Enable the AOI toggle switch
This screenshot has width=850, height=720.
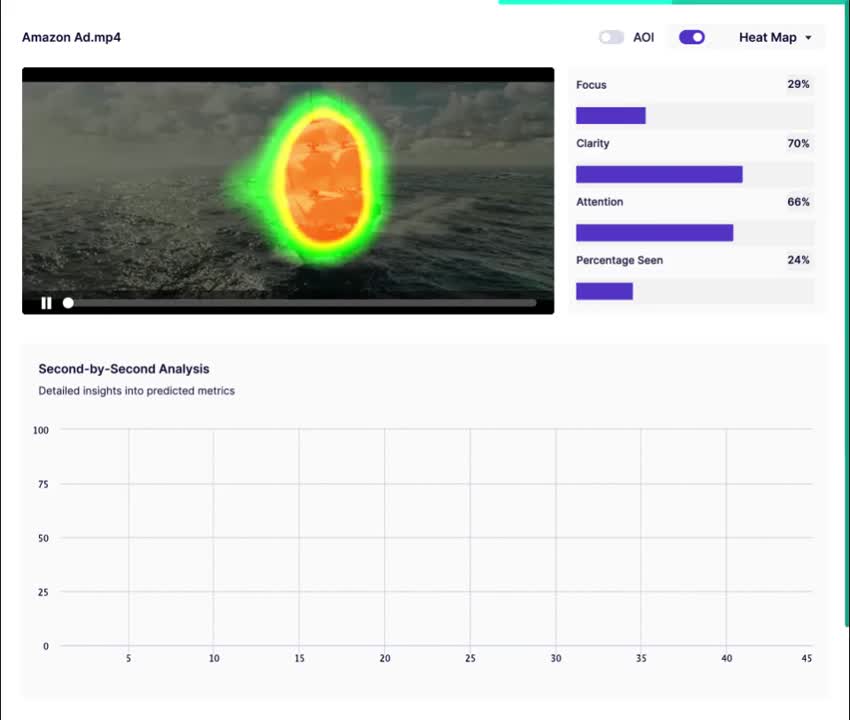point(611,37)
